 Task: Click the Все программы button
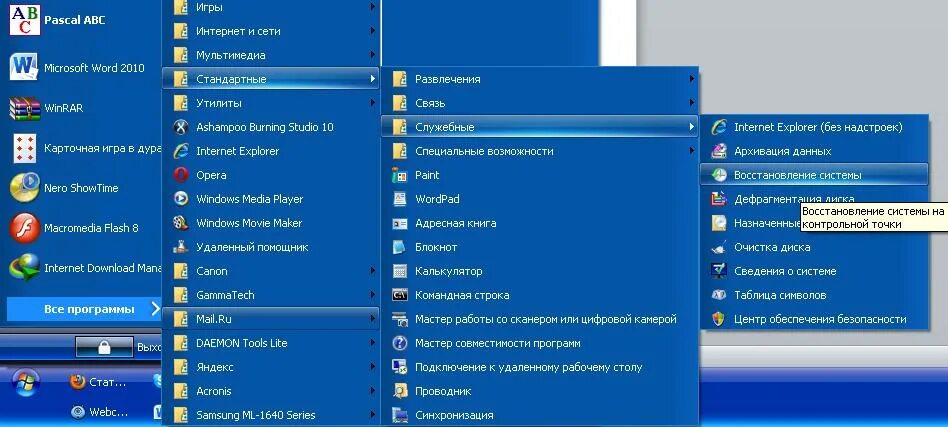[x=84, y=309]
